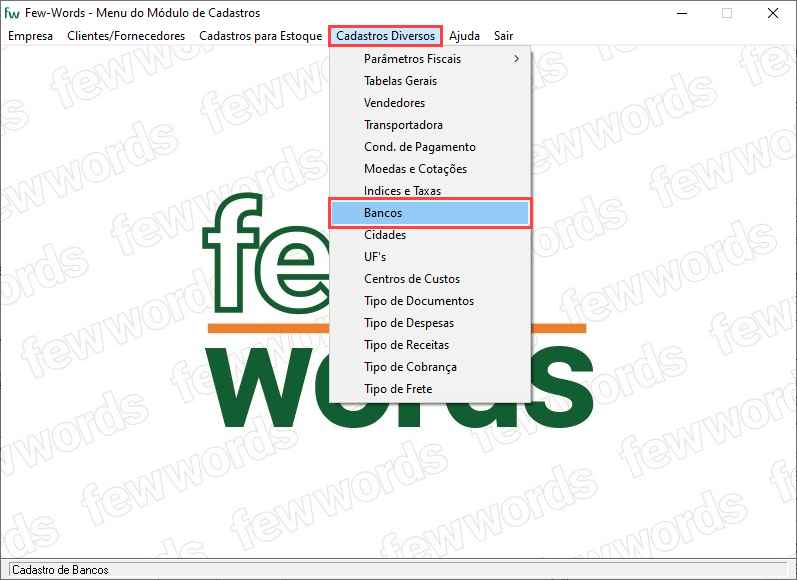Open the Ajuda menu
797x580 pixels.
[x=464, y=36]
